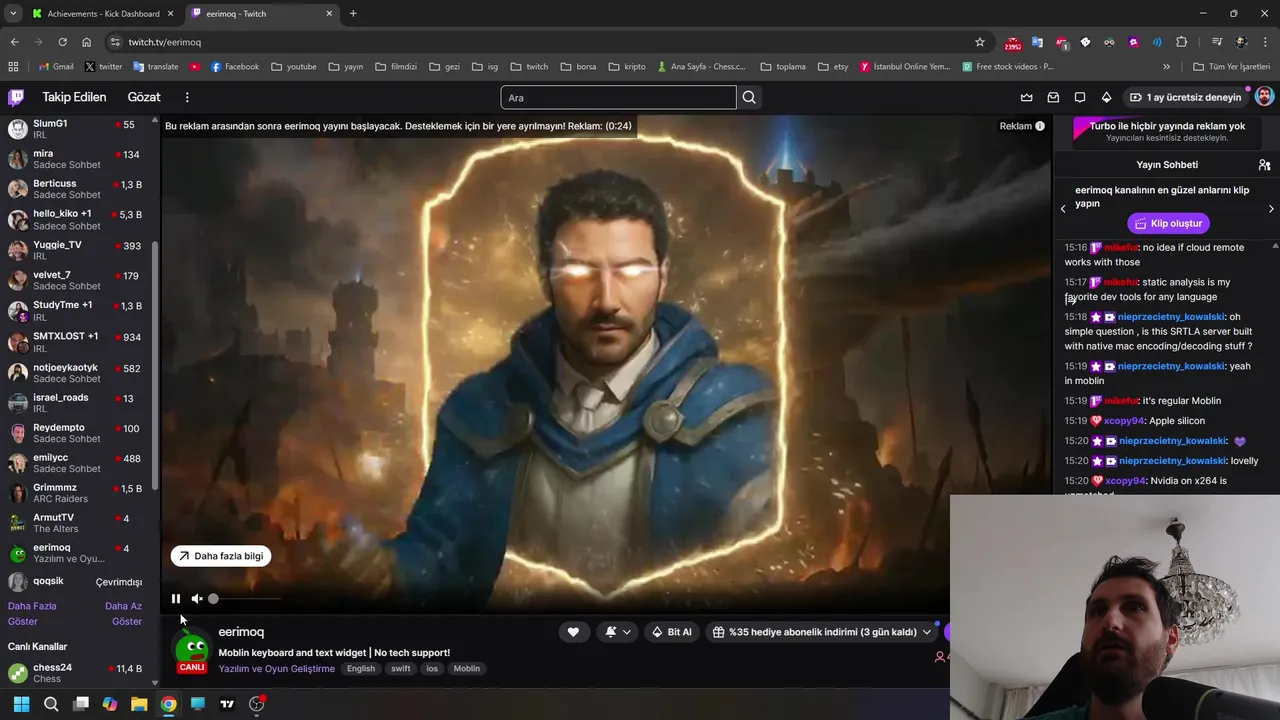Click the browser home icon

pyautogui.click(x=86, y=42)
